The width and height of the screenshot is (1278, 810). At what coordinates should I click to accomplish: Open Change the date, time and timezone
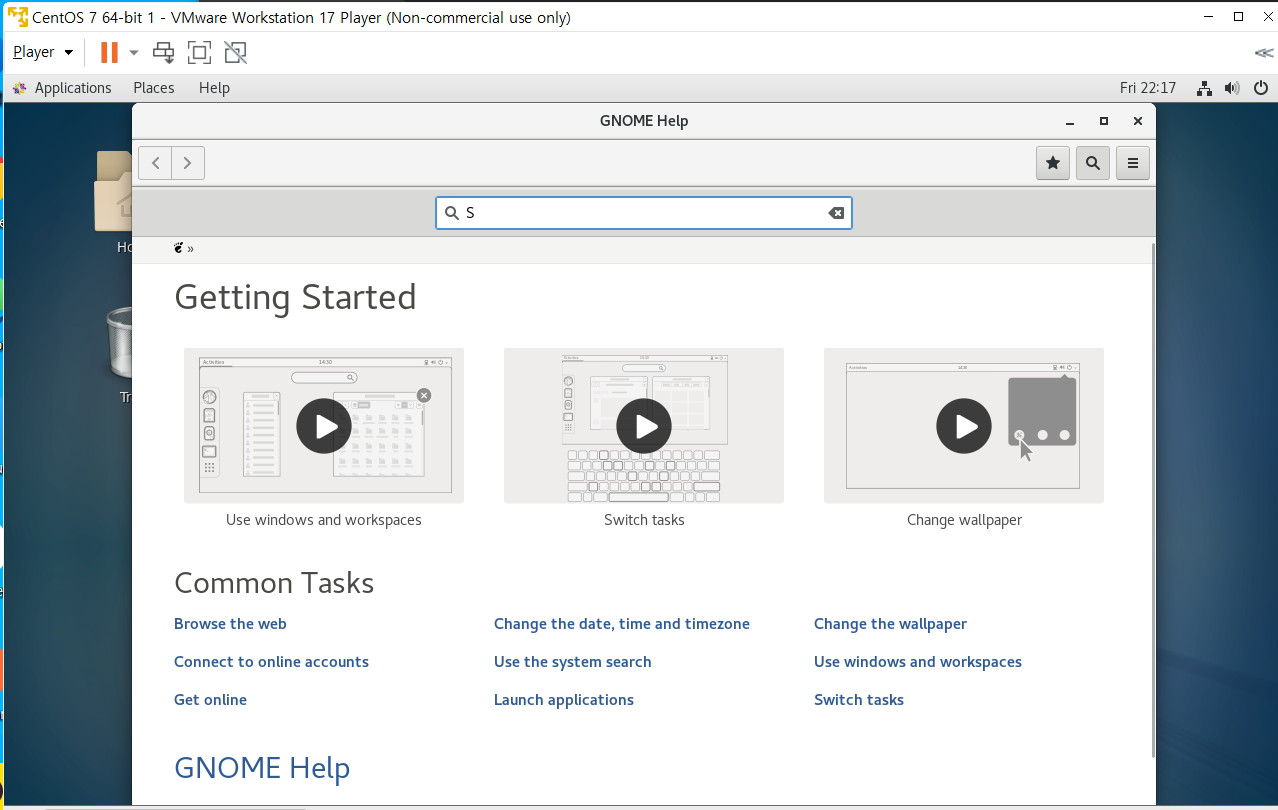click(x=622, y=624)
